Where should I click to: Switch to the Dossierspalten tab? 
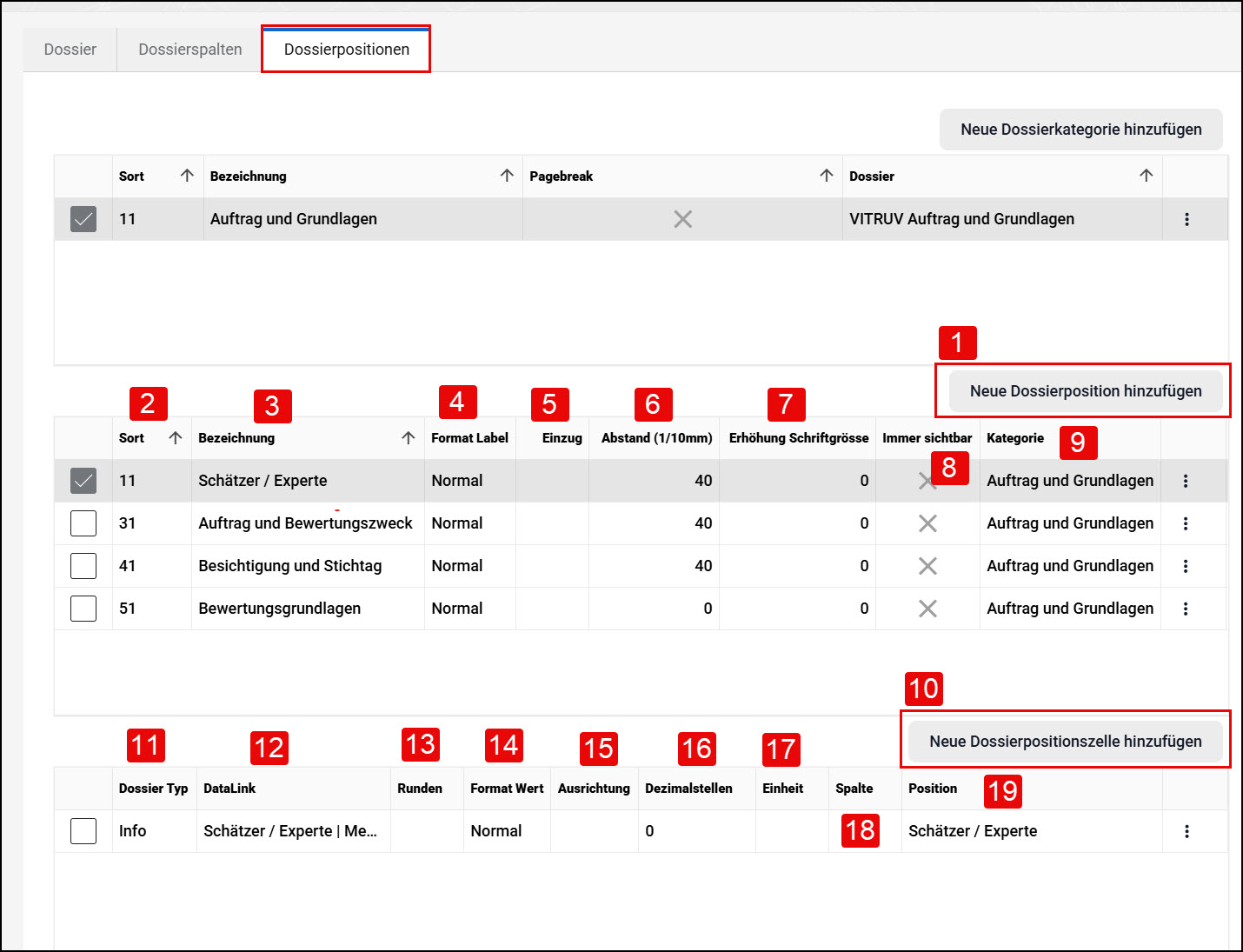[x=190, y=50]
